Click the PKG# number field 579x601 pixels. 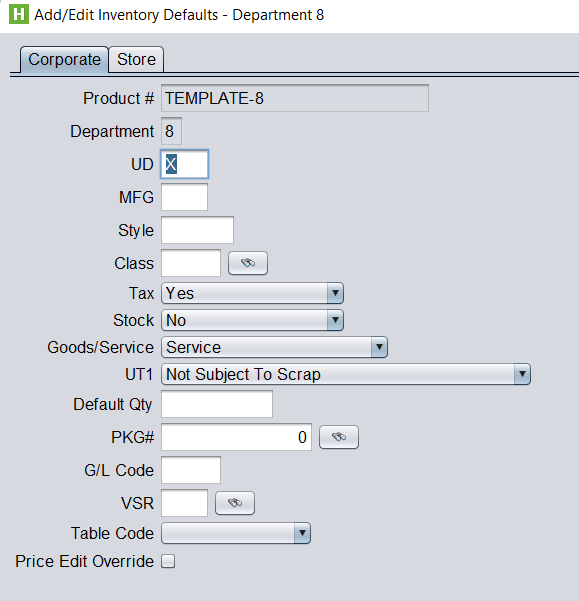(236, 437)
